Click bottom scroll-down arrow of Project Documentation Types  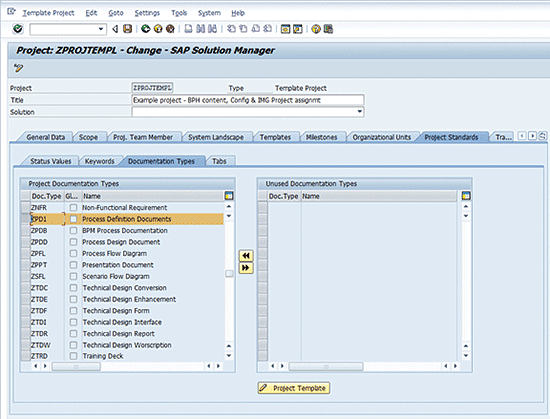229,356
